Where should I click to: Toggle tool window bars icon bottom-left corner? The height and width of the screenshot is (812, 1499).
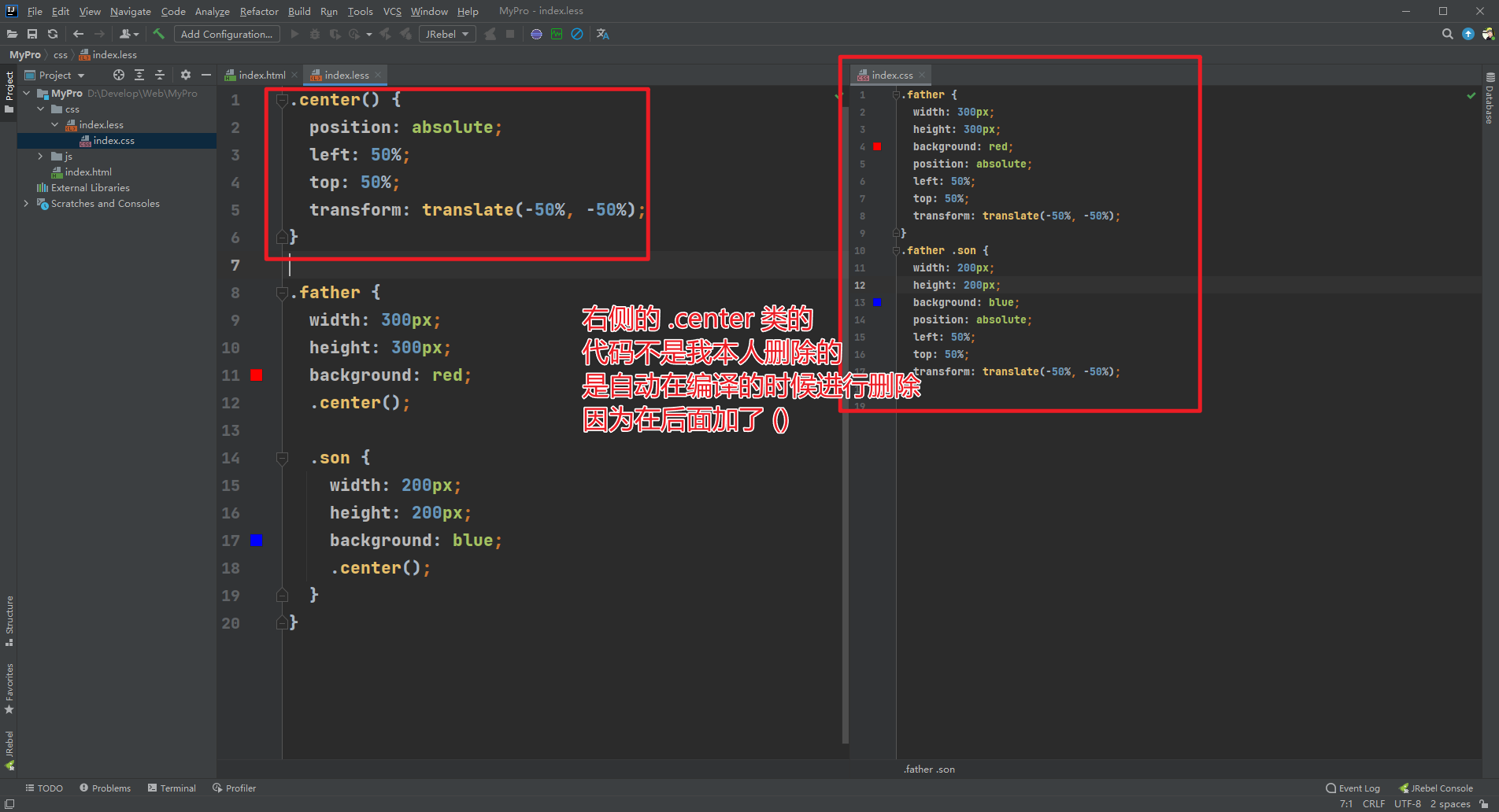(x=9, y=803)
